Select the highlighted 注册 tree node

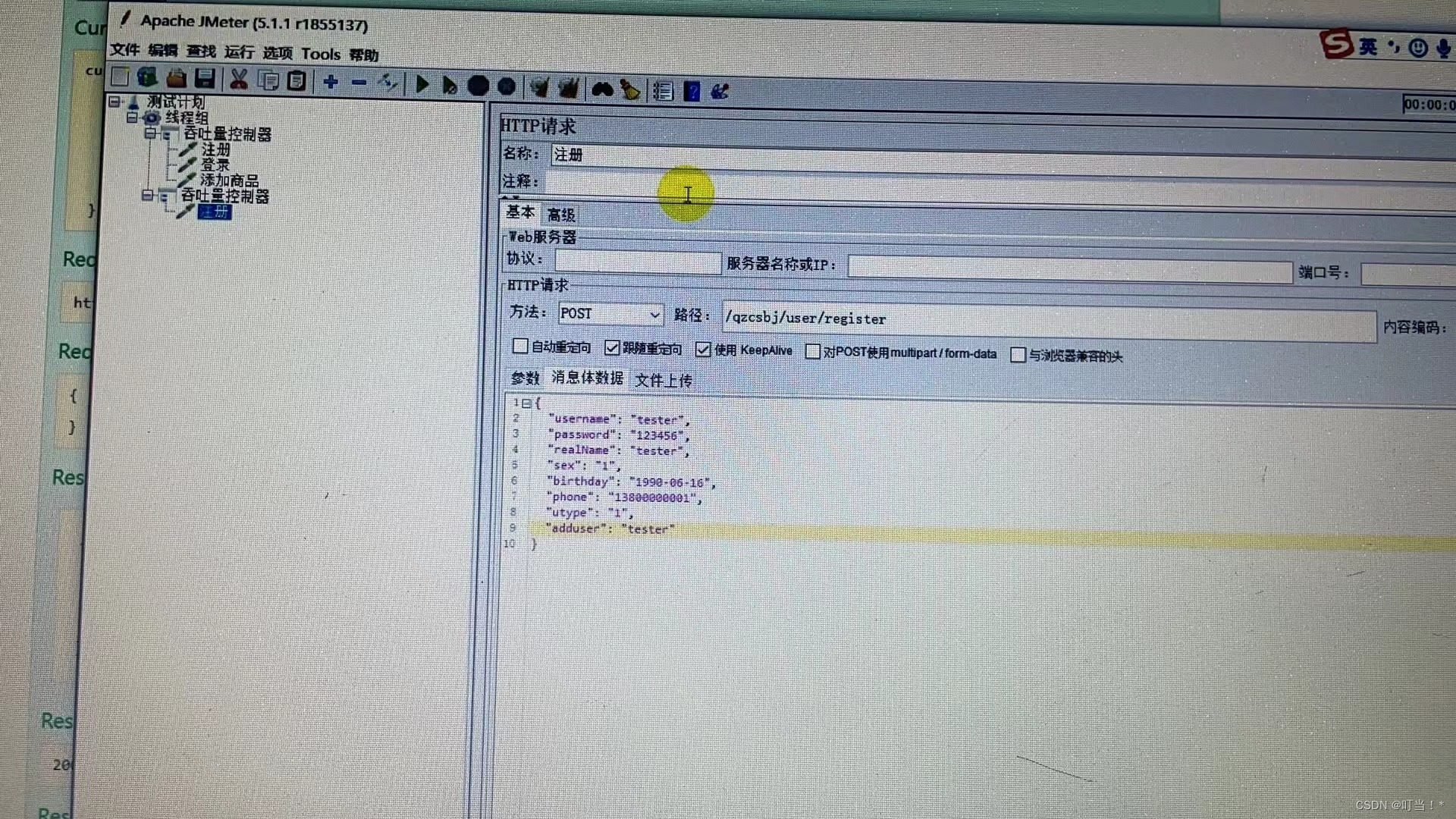[215, 212]
